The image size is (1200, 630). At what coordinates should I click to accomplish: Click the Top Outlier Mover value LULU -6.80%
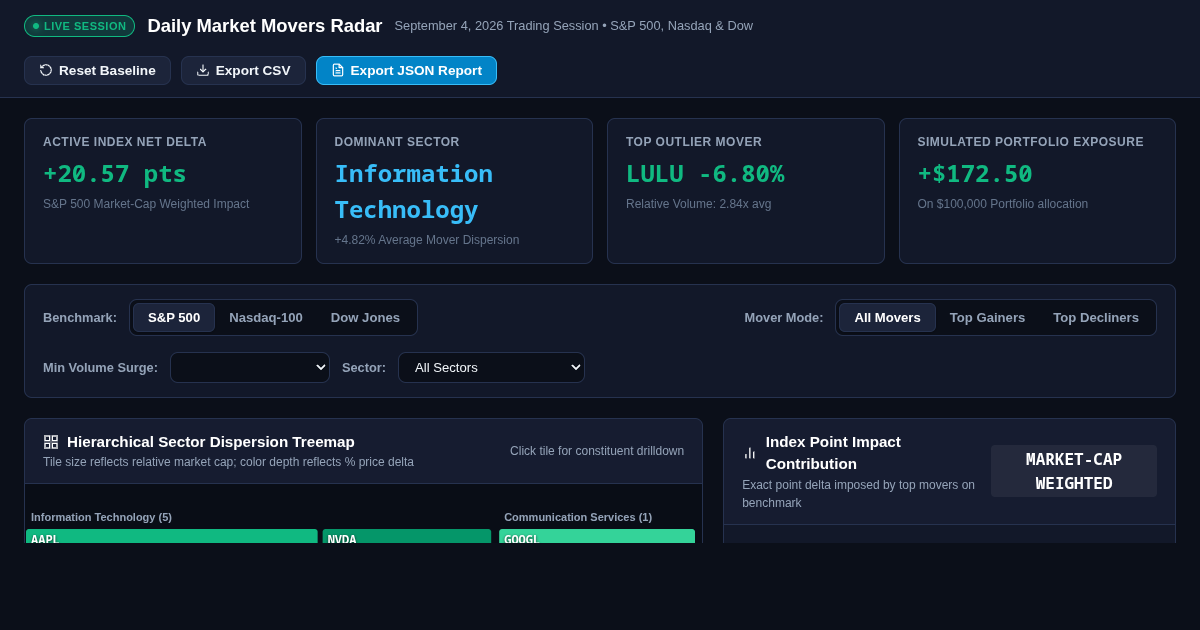(705, 174)
